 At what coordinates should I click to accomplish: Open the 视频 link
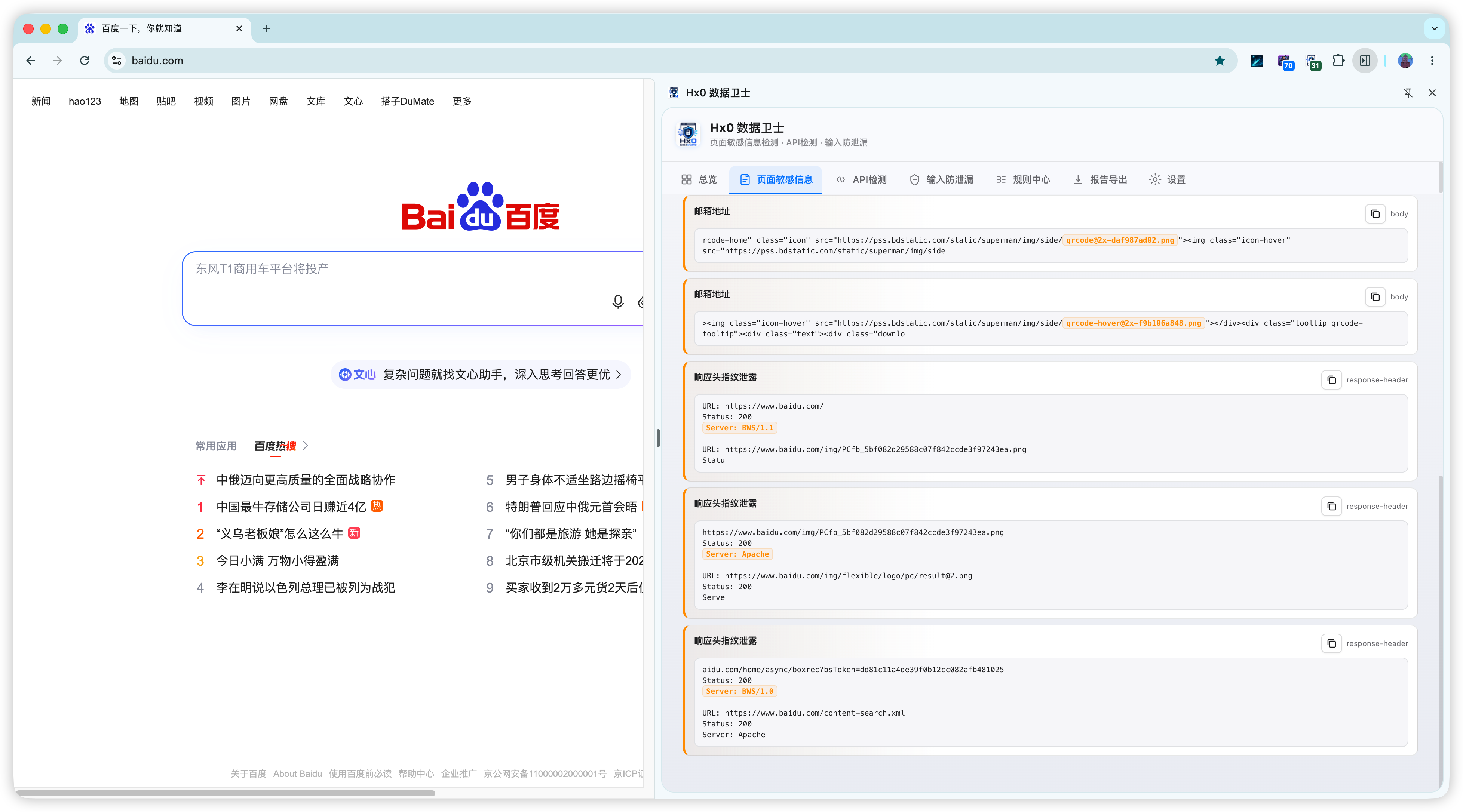click(203, 101)
